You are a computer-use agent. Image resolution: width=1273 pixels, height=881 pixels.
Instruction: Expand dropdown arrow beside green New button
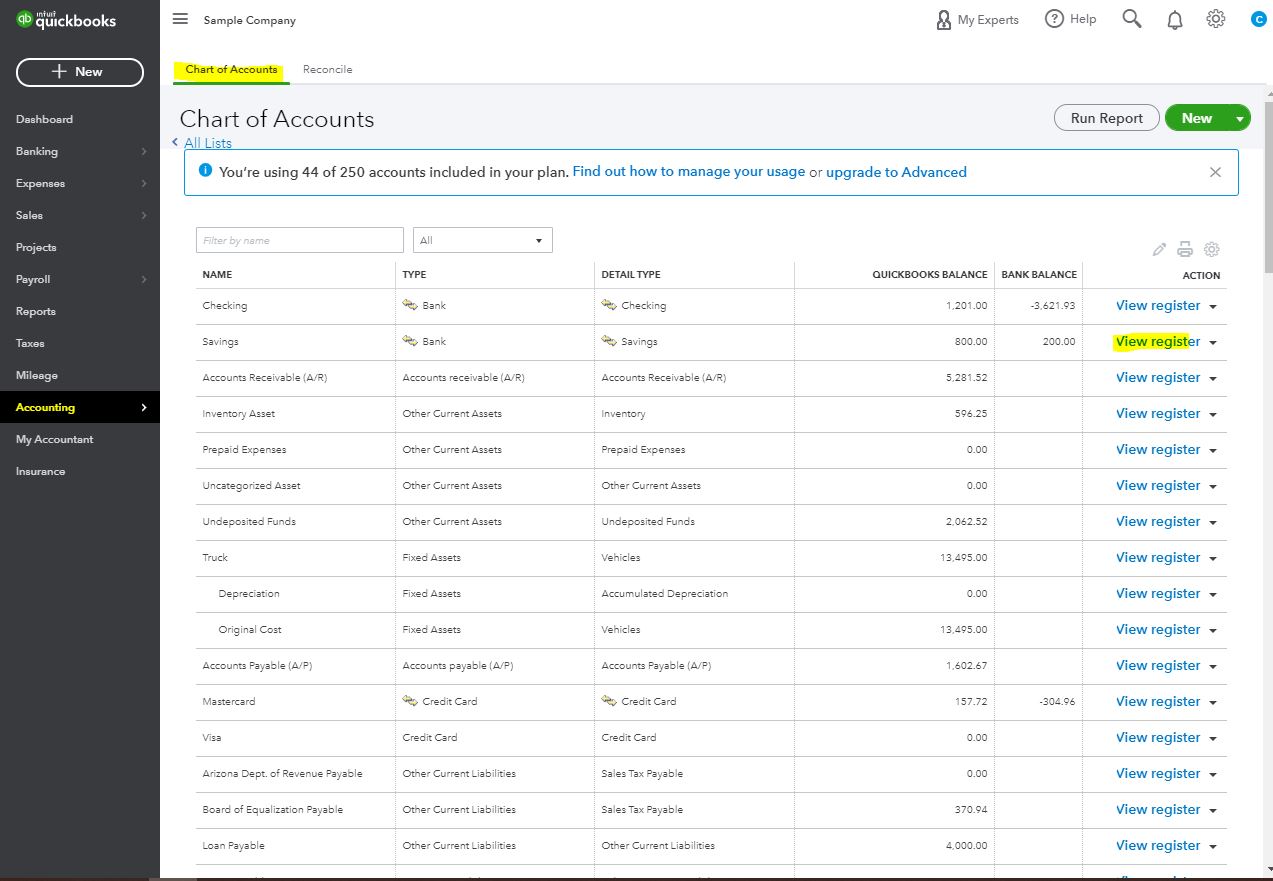1240,118
